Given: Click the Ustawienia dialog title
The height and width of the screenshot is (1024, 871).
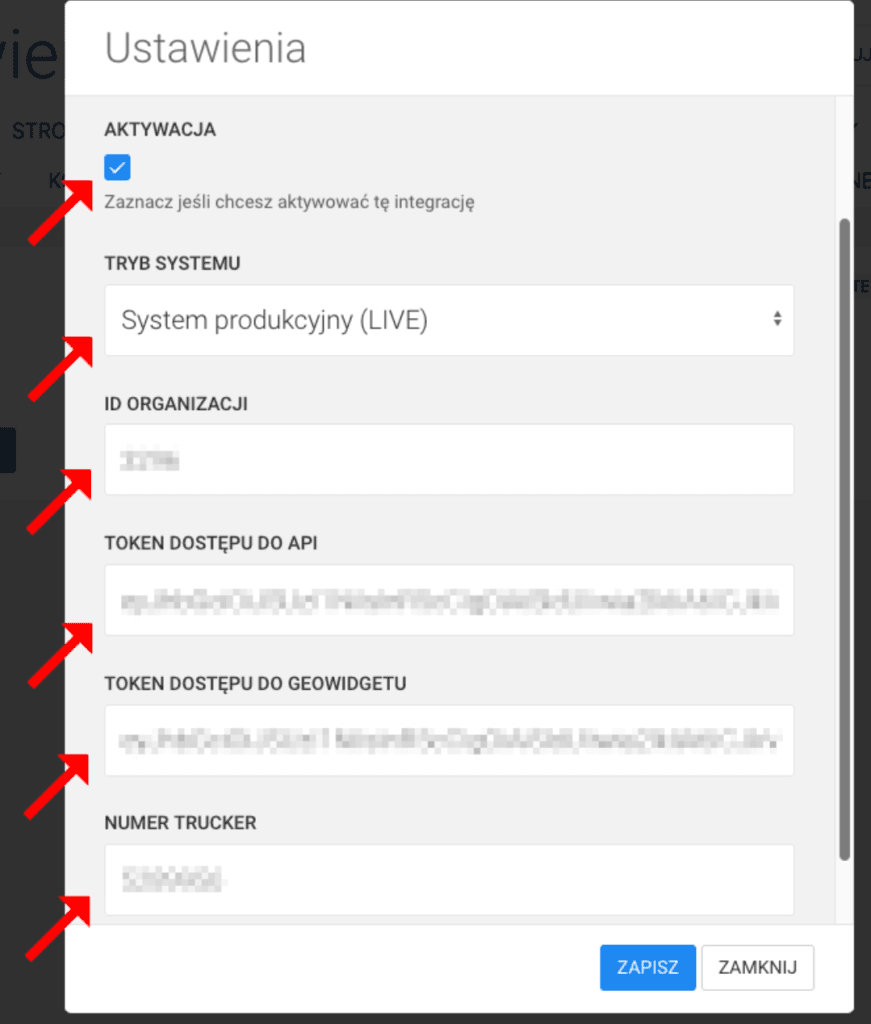Looking at the screenshot, I should [205, 48].
